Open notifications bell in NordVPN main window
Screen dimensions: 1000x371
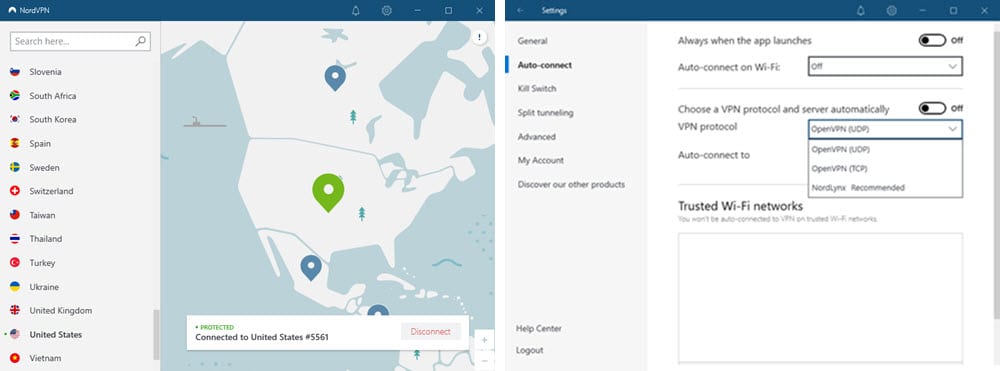point(356,11)
